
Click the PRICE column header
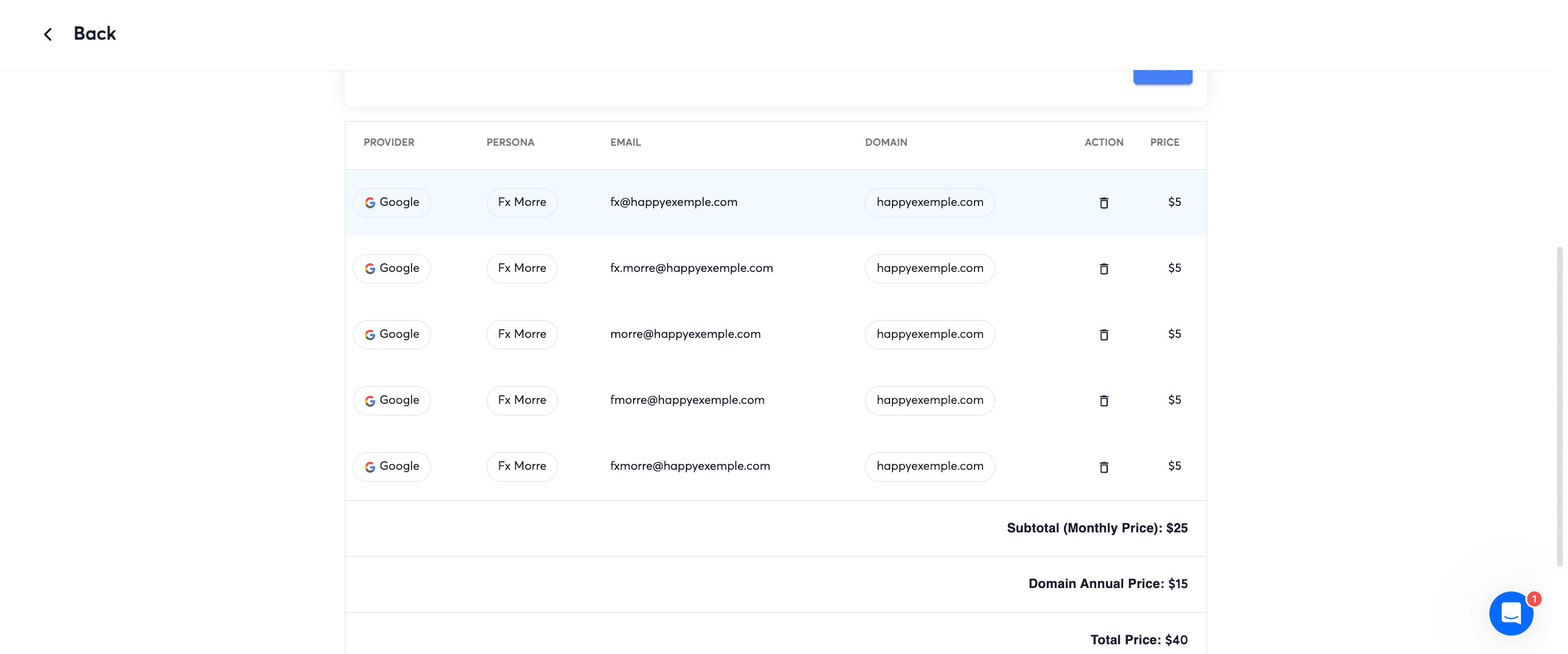[x=1164, y=142]
